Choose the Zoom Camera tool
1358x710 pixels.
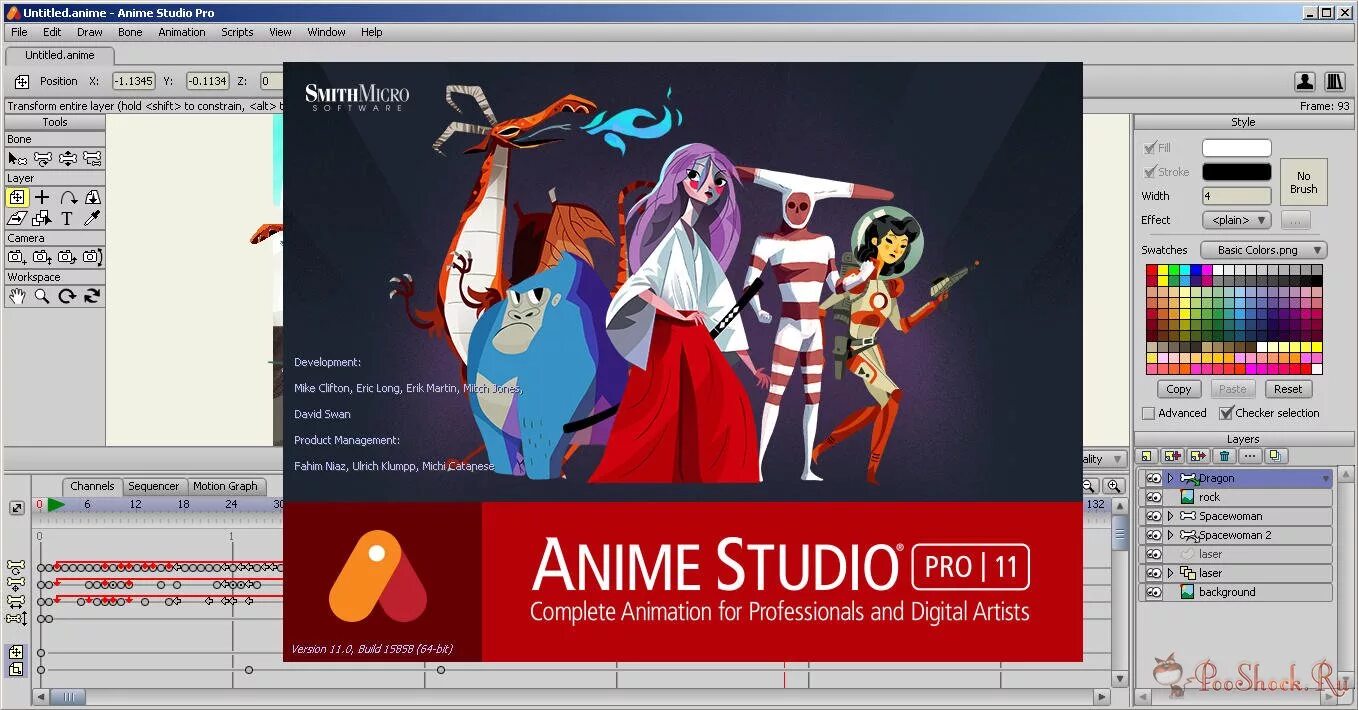[42, 257]
